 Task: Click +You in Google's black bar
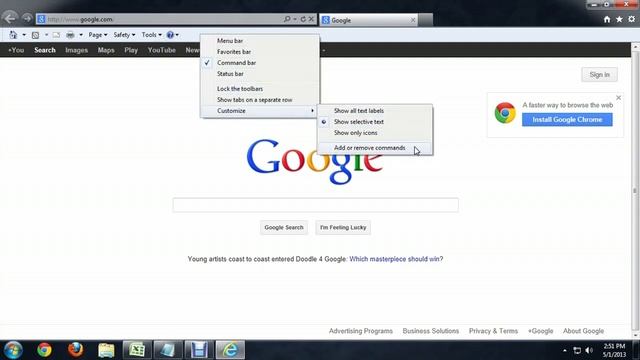click(16, 50)
